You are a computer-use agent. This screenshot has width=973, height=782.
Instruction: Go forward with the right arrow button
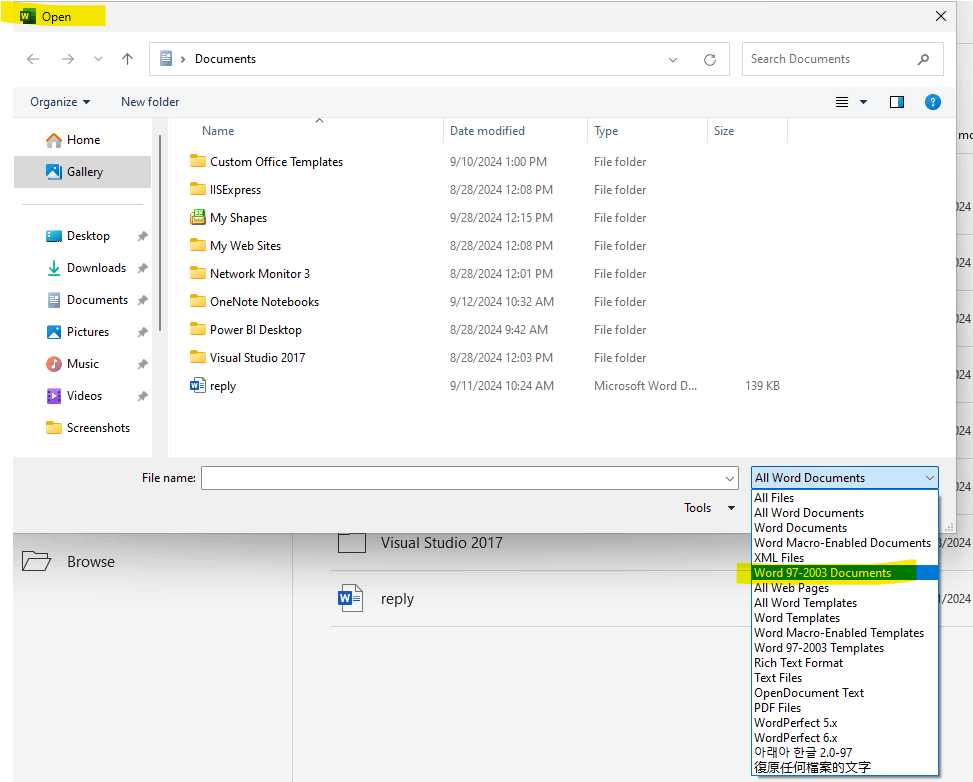[x=68, y=59]
